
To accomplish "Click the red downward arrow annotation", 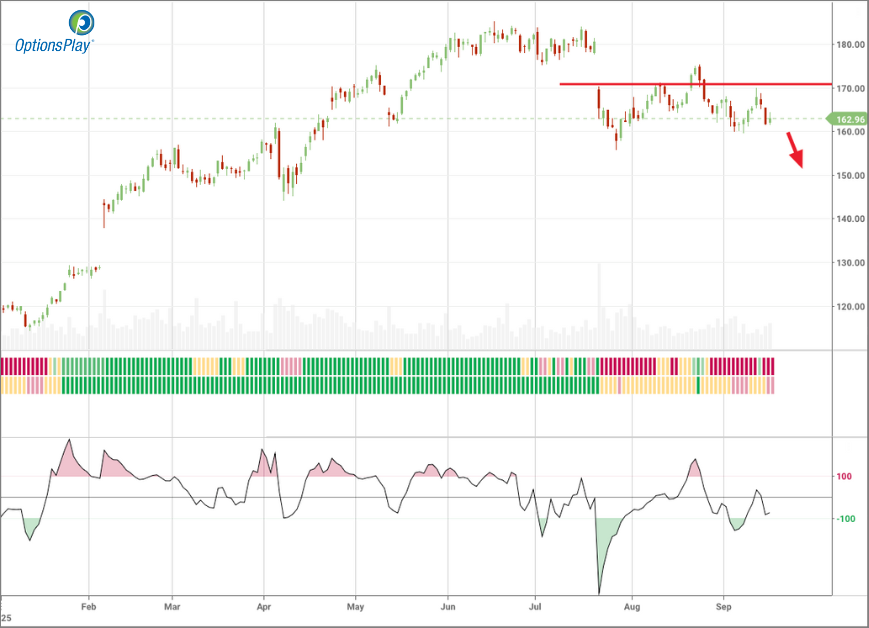I will 796,151.
